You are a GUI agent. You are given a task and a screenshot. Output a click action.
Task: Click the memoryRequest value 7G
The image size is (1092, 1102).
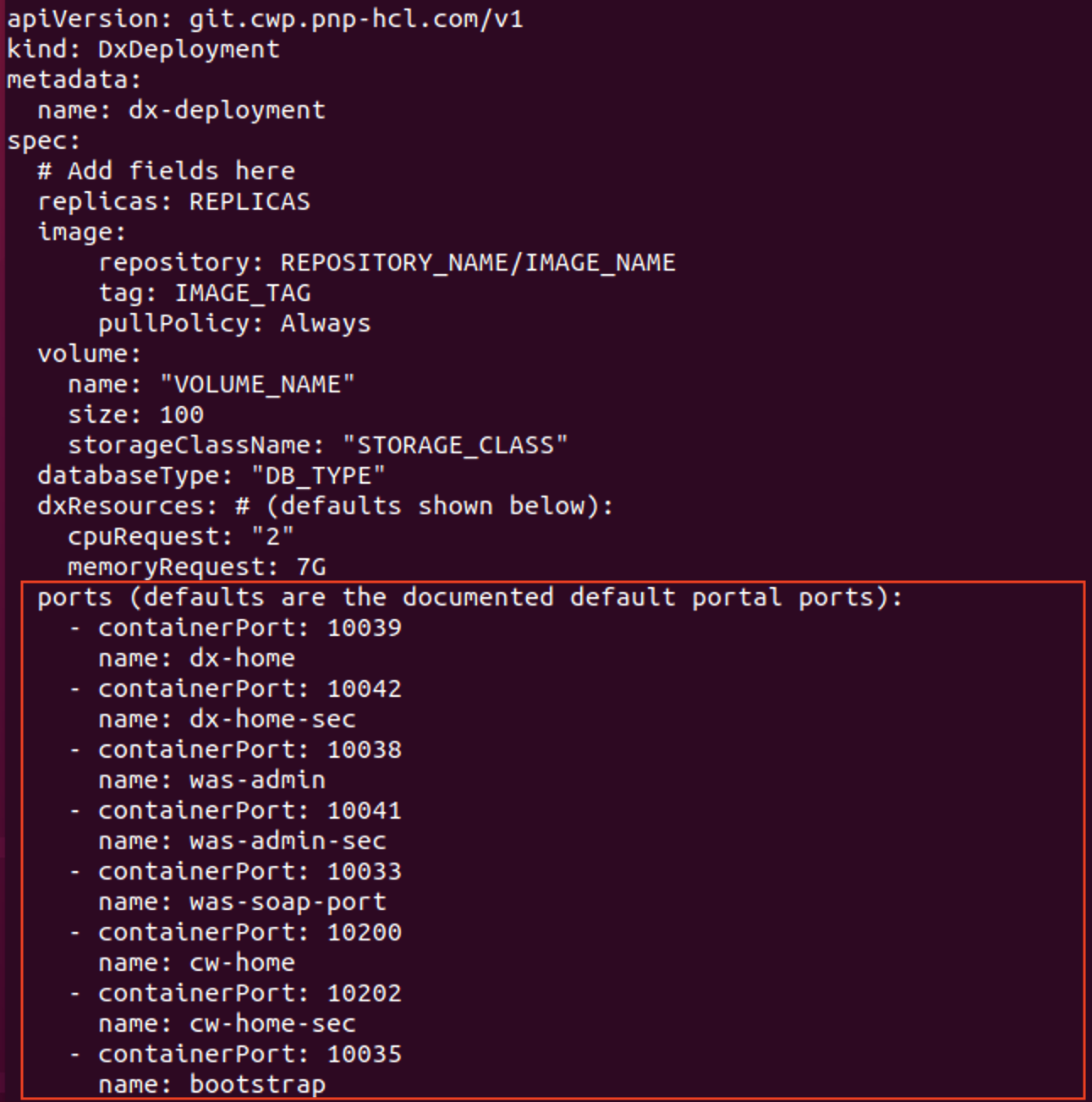pyautogui.click(x=311, y=567)
